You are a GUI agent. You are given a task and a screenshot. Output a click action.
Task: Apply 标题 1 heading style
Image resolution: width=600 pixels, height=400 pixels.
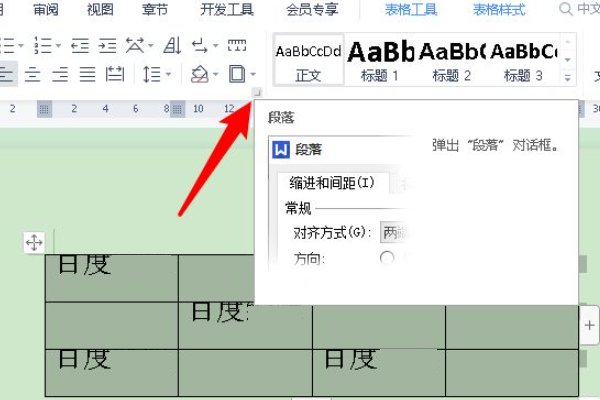380,59
